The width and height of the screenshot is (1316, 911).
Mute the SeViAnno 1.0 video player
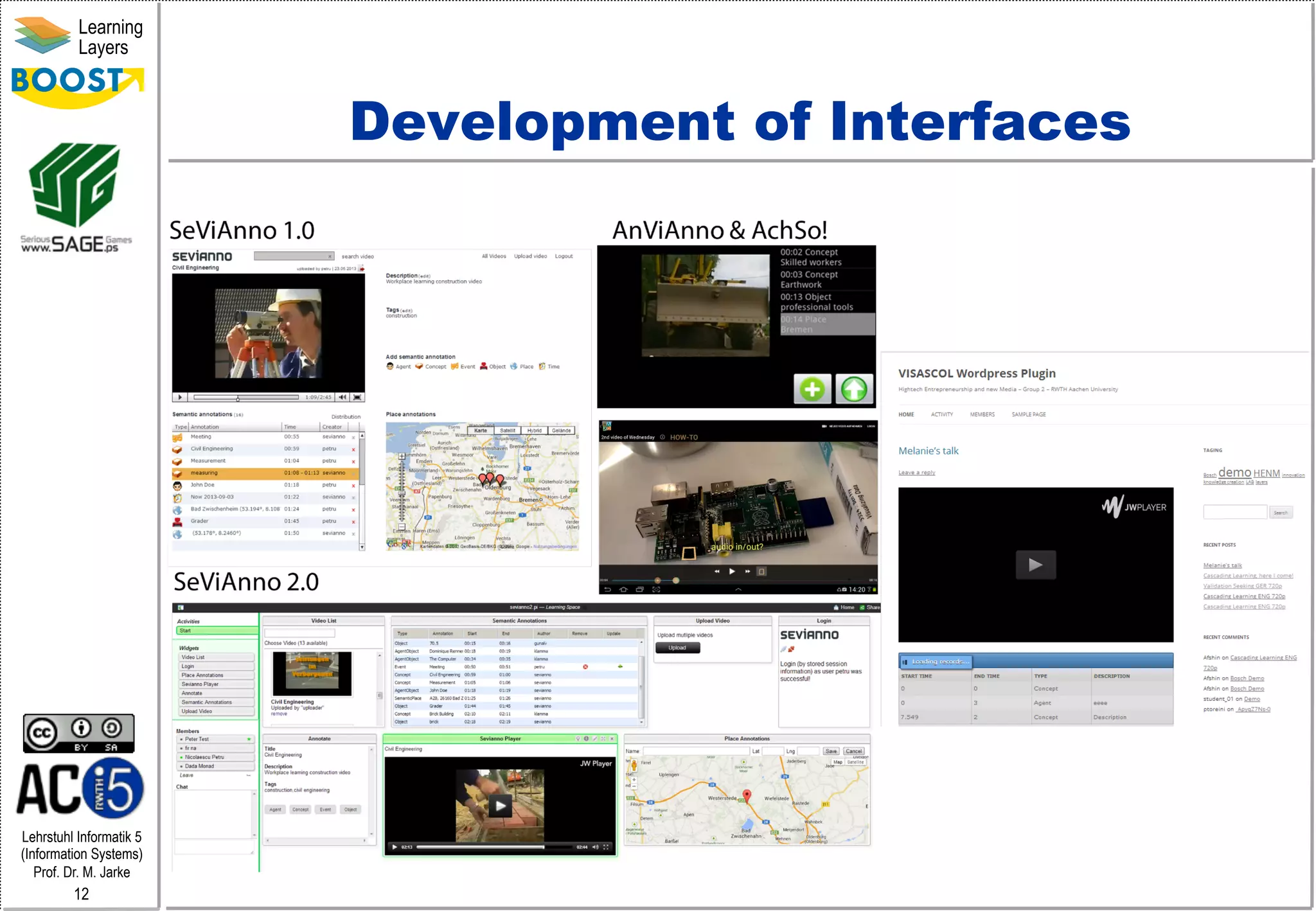(x=342, y=398)
